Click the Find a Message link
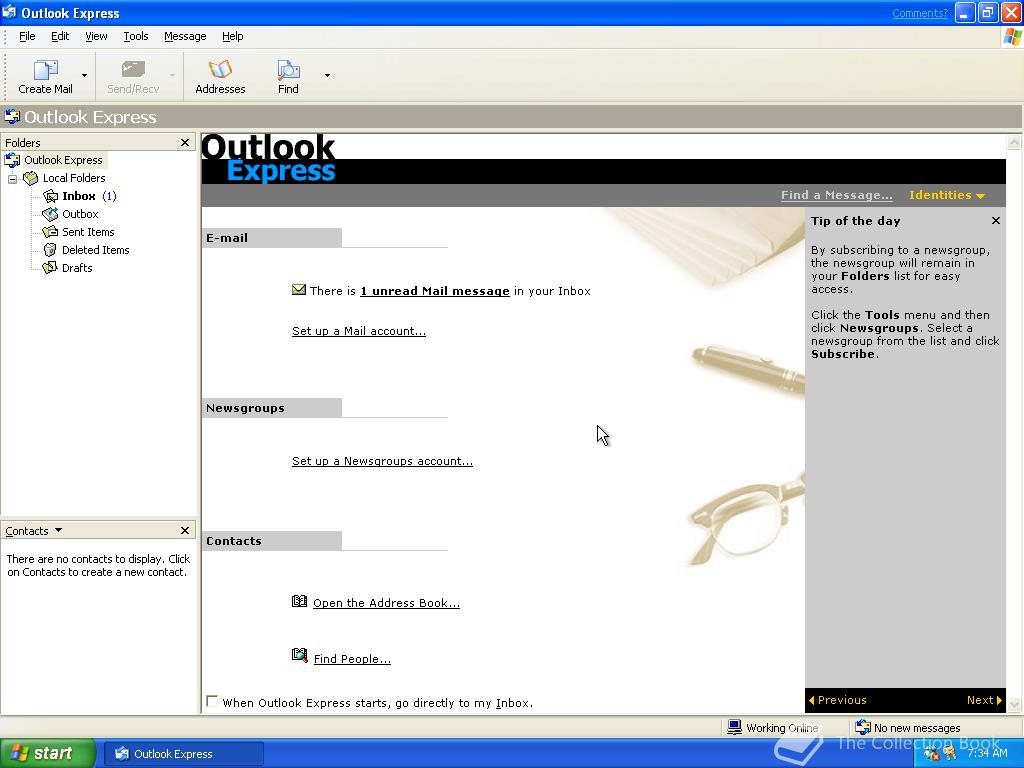 click(x=837, y=195)
